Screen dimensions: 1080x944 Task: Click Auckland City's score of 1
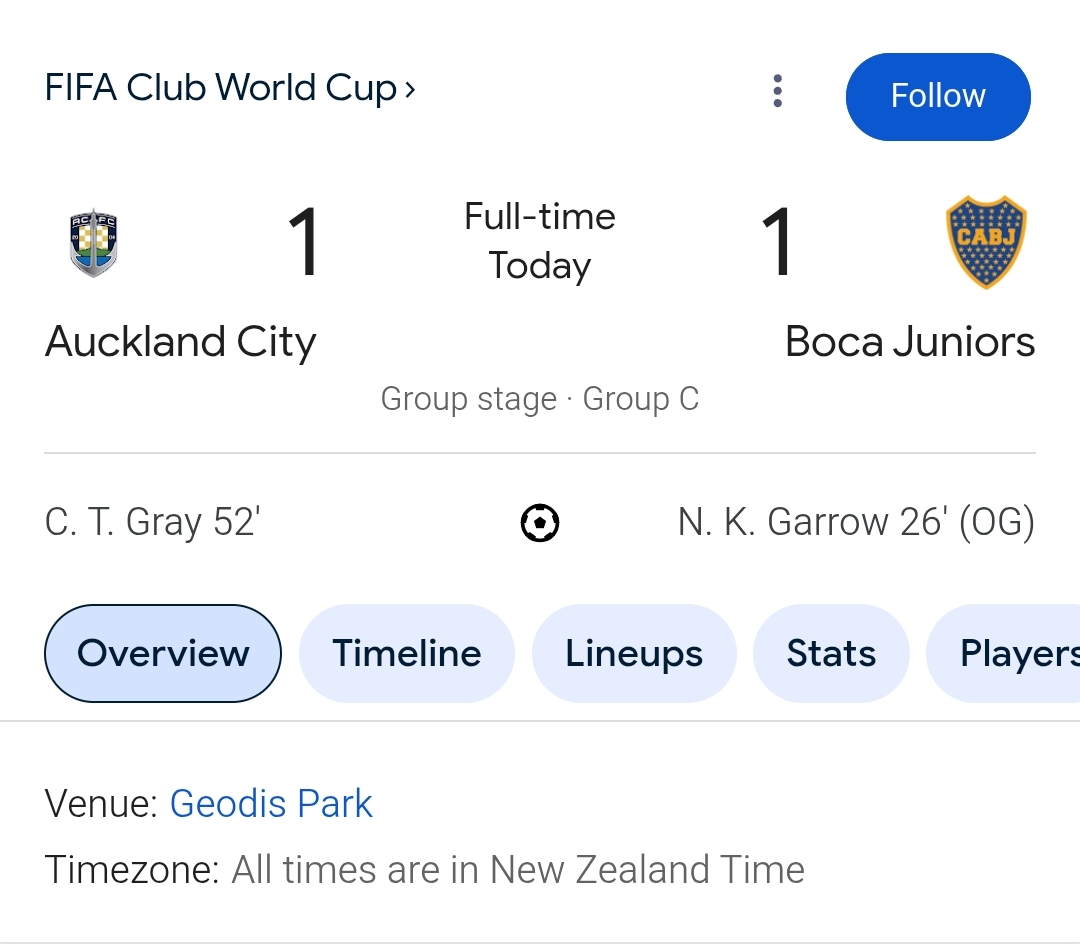(304, 242)
